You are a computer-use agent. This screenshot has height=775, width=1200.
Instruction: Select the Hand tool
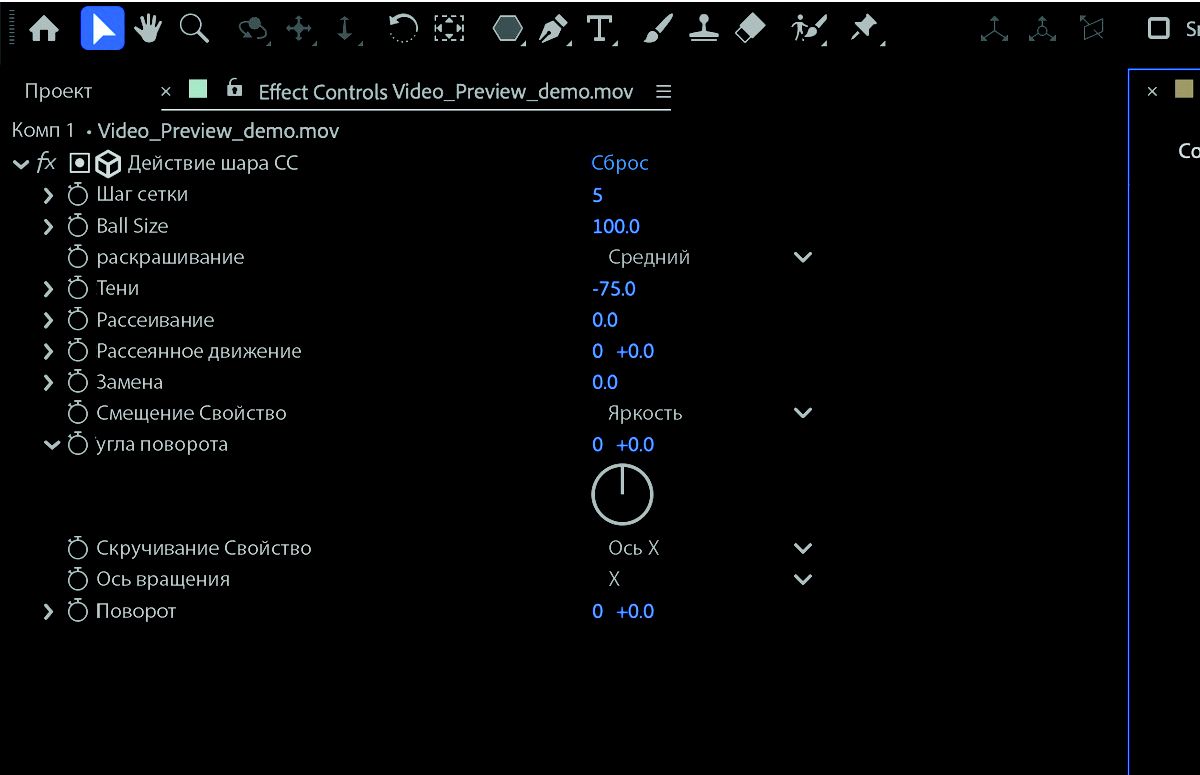[149, 28]
